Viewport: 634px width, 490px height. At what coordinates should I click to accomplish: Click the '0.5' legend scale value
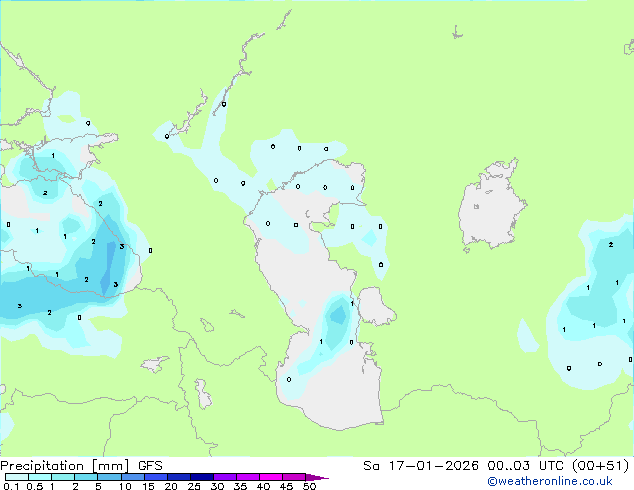[x=35, y=486]
